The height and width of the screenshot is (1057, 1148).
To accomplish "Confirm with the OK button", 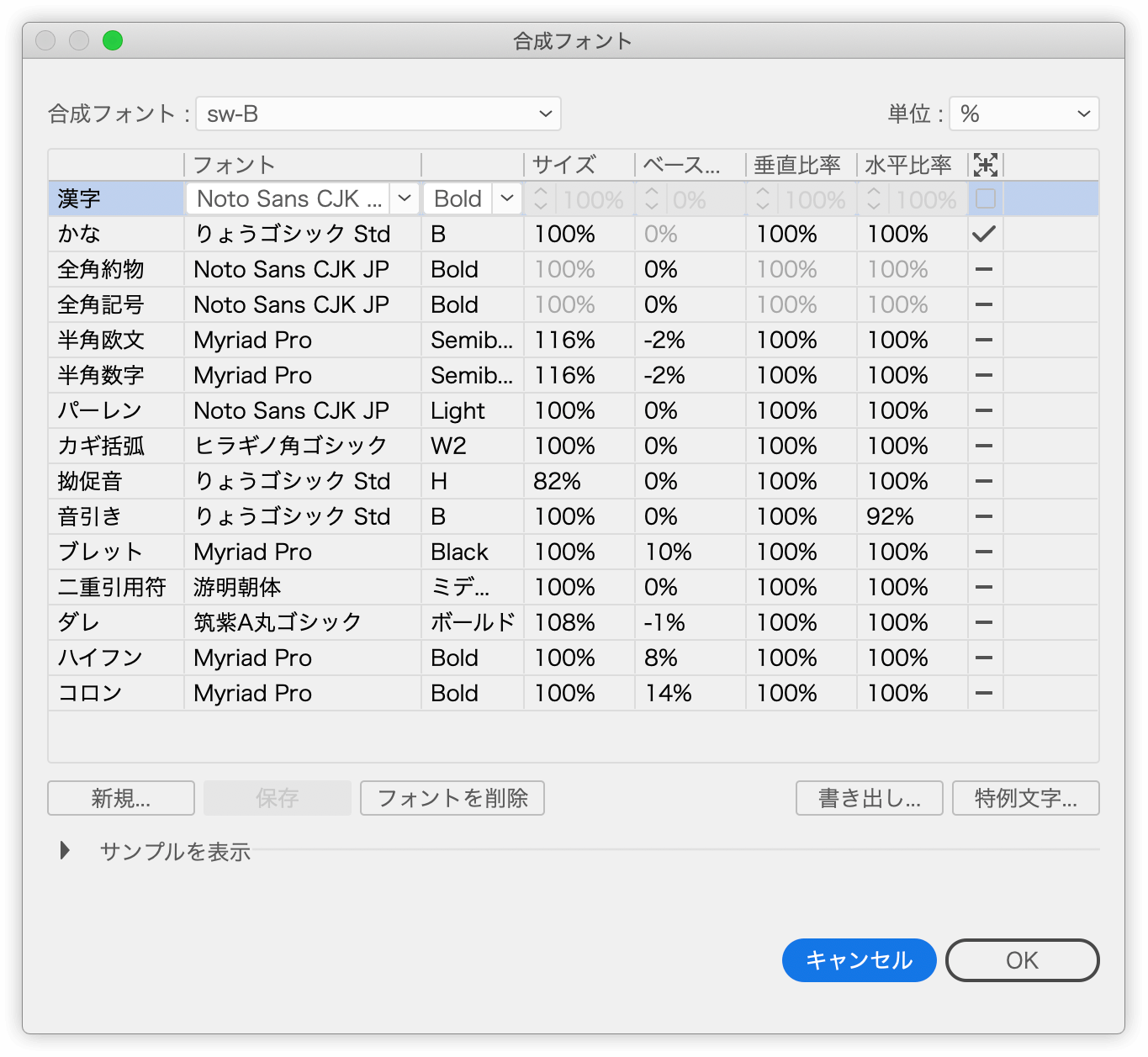I will coord(1023,960).
